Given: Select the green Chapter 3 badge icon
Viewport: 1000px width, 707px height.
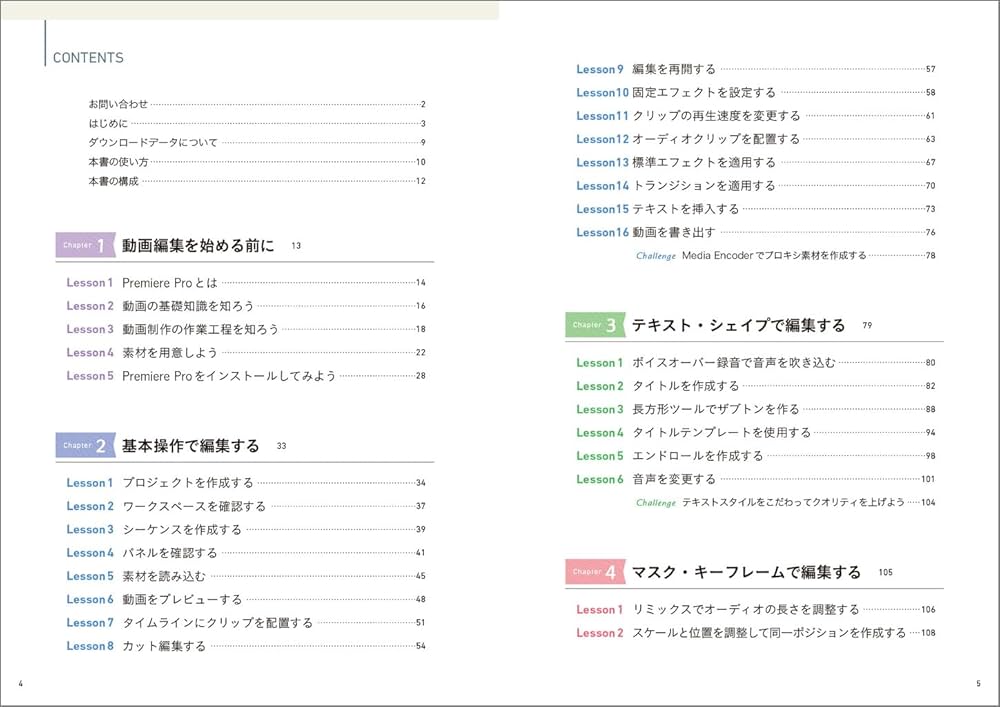Looking at the screenshot, I should tap(597, 325).
